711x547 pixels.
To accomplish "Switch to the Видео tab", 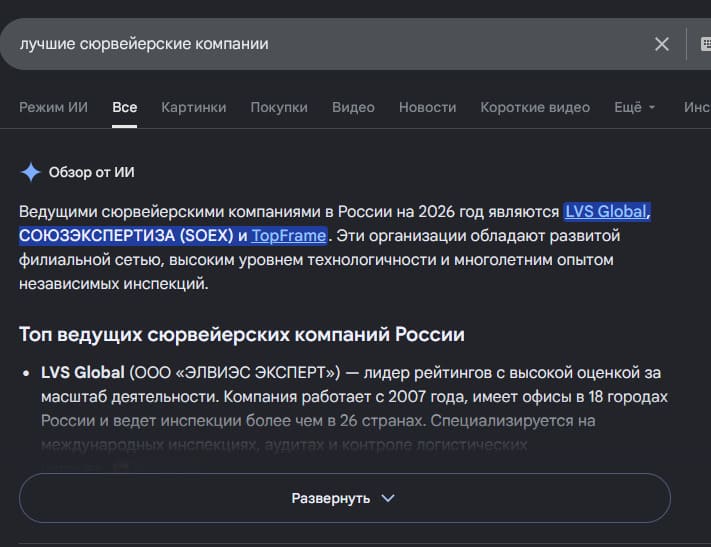I will (x=353, y=107).
